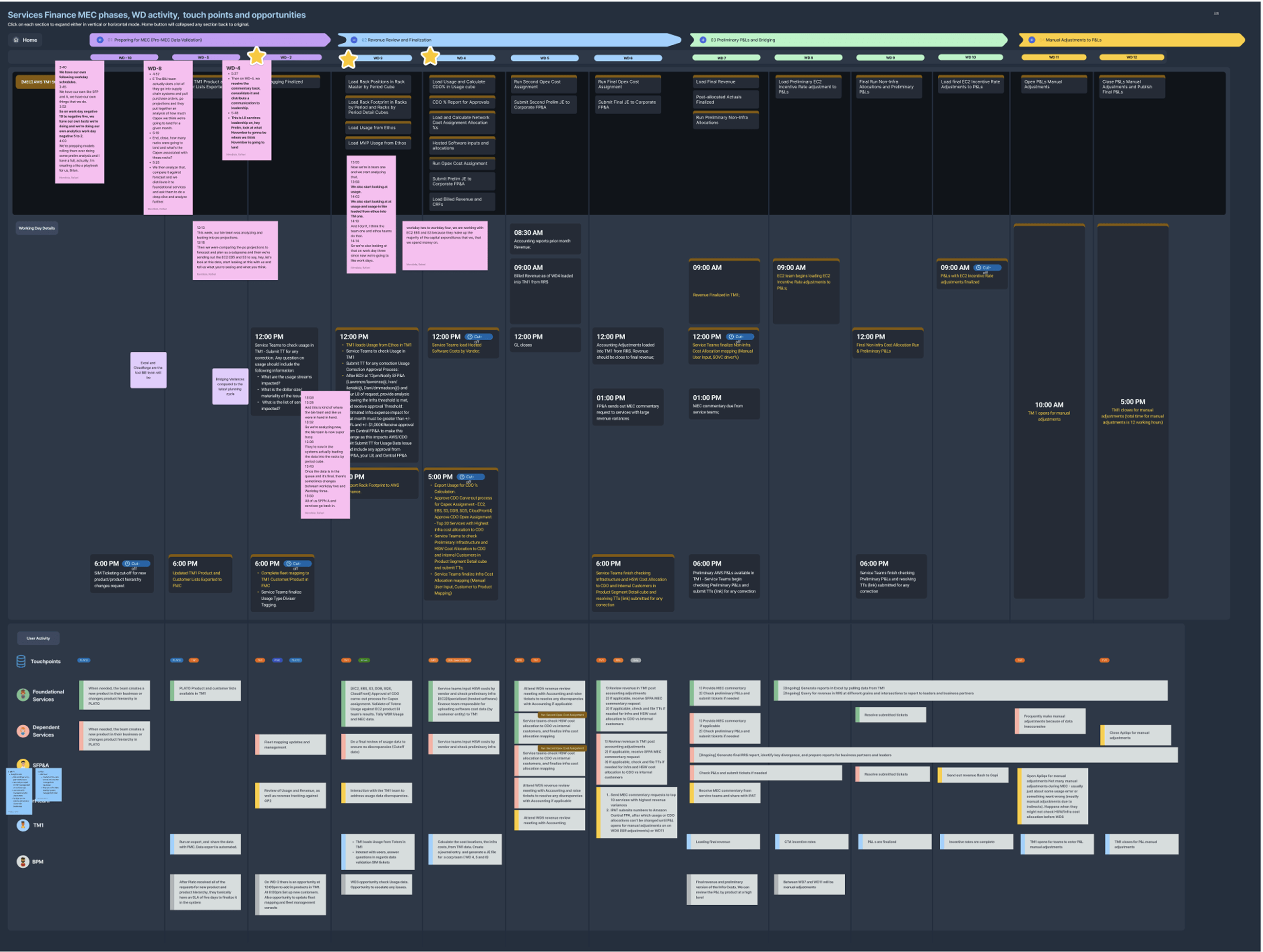The height and width of the screenshot is (952, 1263).
Task: Select the 'Load Final Revenue' task card
Action: tap(725, 82)
